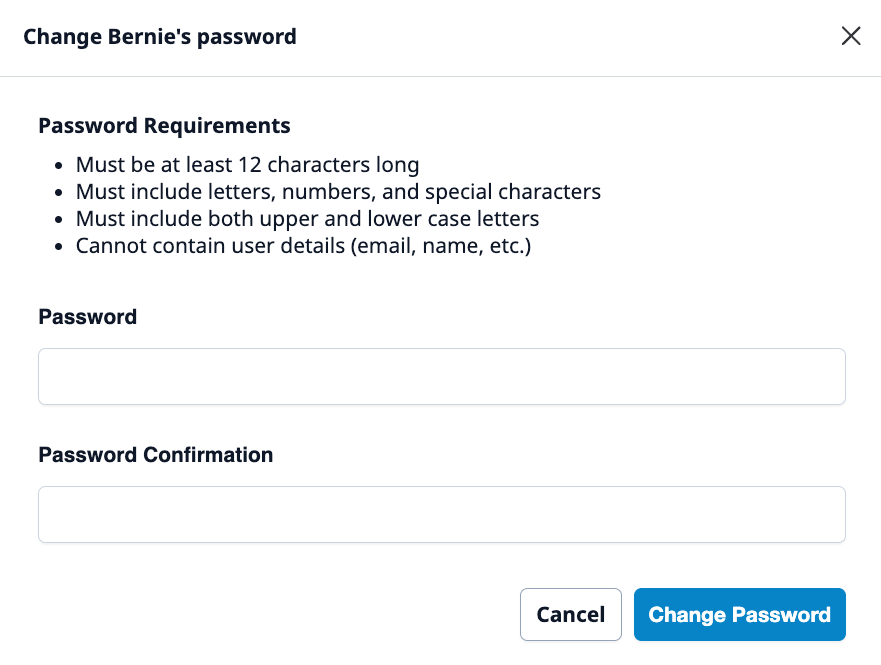The height and width of the screenshot is (665, 881).
Task: Exit the password dialog via close icon
Action: point(851,37)
